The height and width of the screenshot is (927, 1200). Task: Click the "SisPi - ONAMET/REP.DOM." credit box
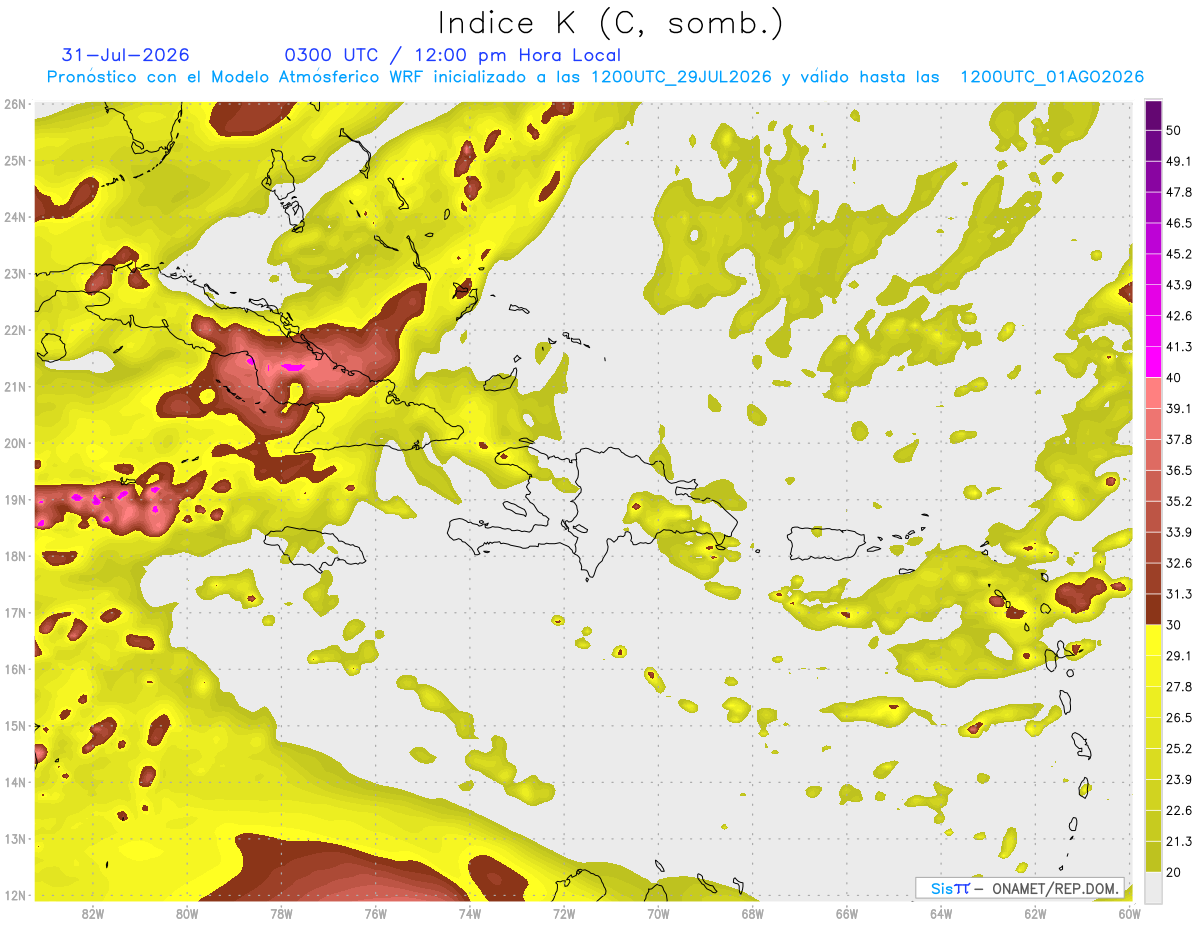[x=1020, y=887]
